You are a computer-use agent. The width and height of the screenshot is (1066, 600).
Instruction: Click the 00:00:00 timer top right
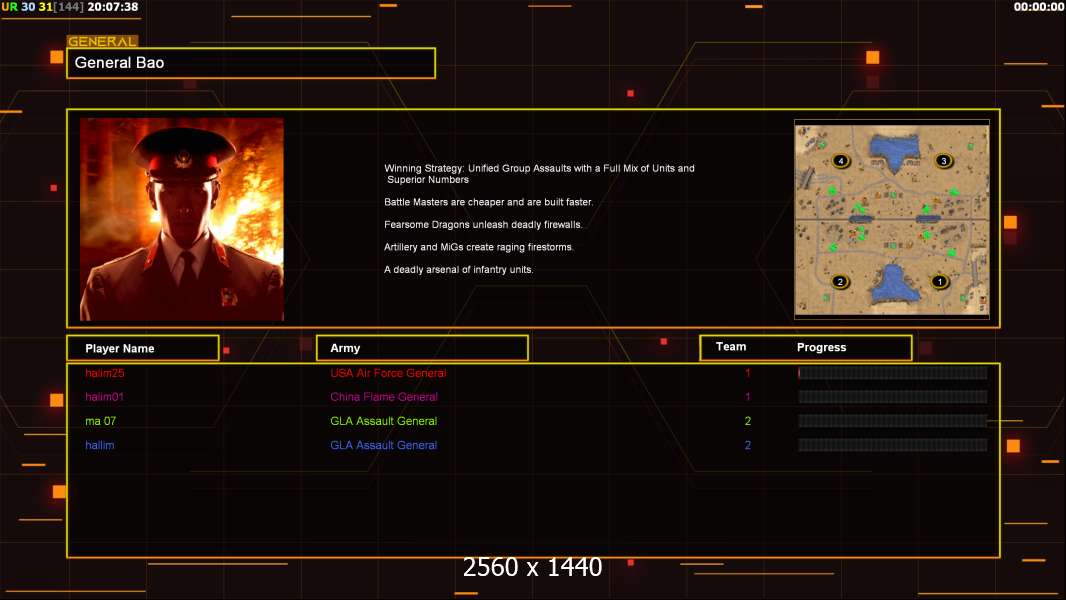(1039, 7)
